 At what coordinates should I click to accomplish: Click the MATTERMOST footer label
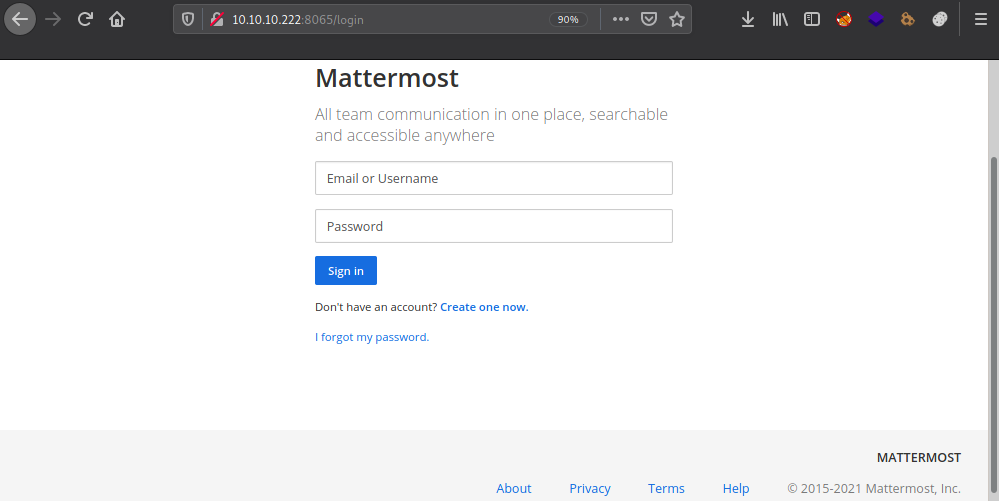coord(919,458)
